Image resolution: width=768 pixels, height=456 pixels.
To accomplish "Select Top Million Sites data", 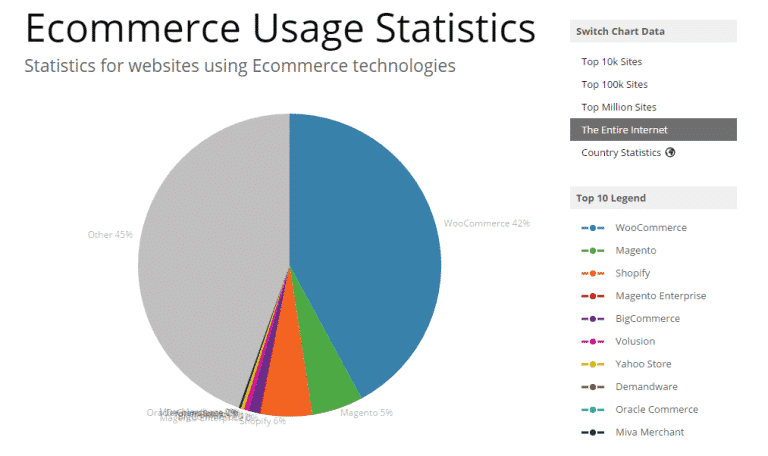I will coord(619,107).
